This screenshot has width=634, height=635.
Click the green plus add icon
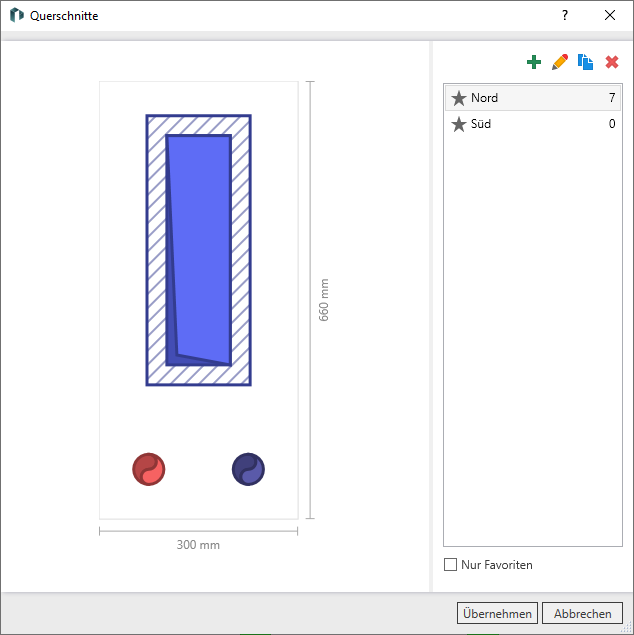pos(534,62)
